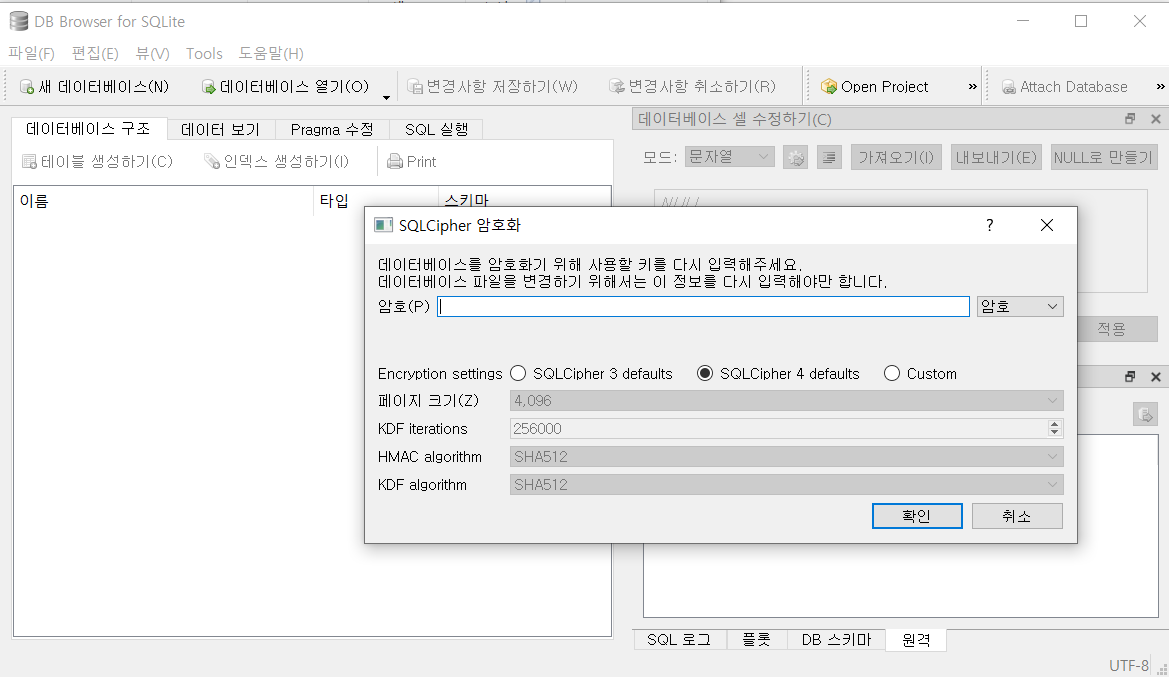
Task: Click the New Database (새 데이터베이스) toolbar button
Action: 95,86
